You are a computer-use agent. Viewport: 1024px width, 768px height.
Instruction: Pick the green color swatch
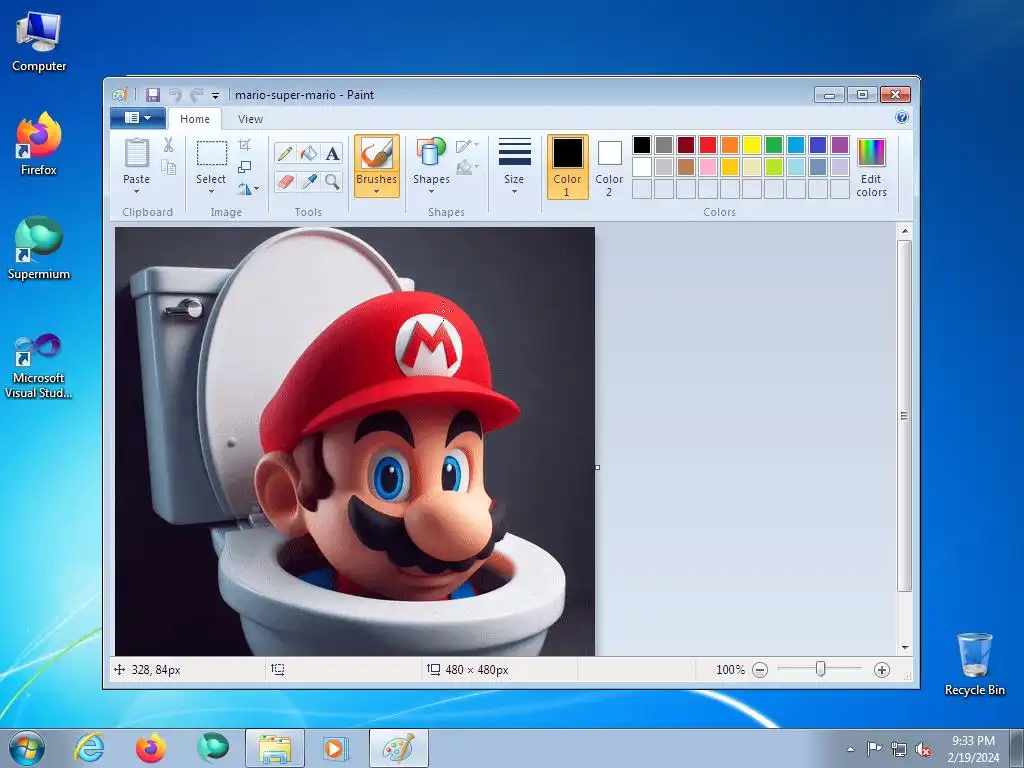(774, 144)
